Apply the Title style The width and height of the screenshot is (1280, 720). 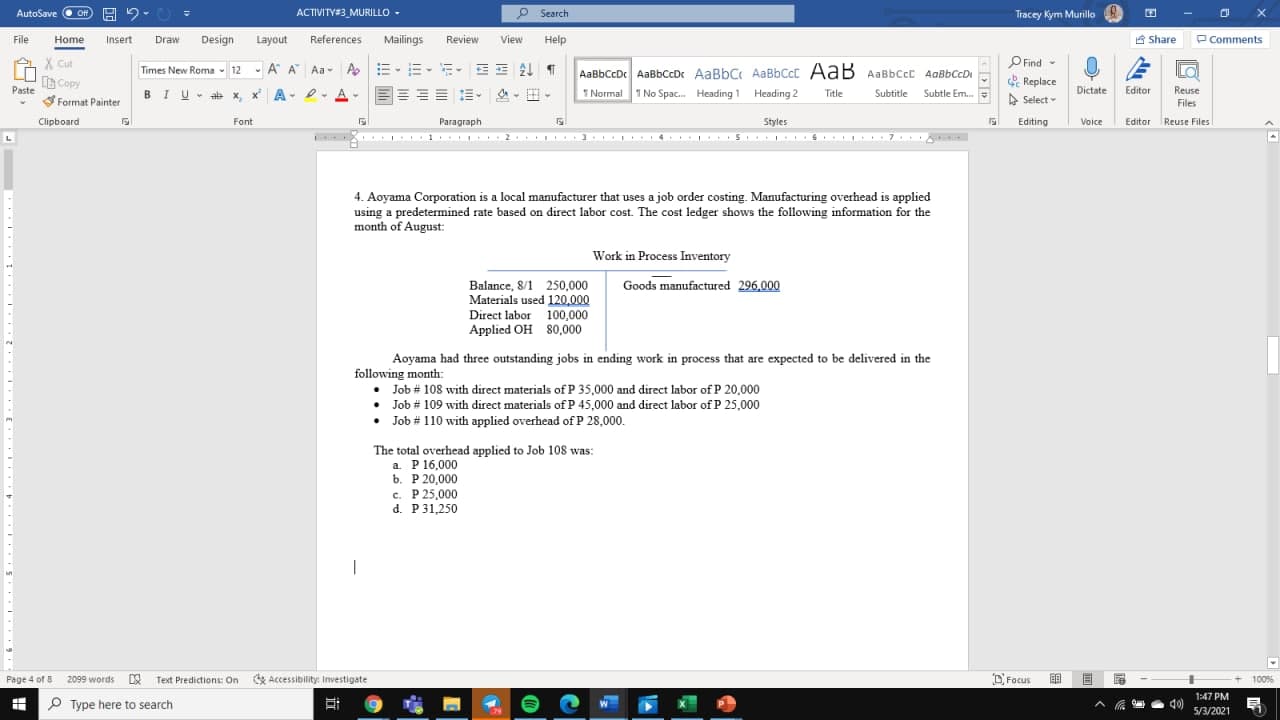(833, 82)
